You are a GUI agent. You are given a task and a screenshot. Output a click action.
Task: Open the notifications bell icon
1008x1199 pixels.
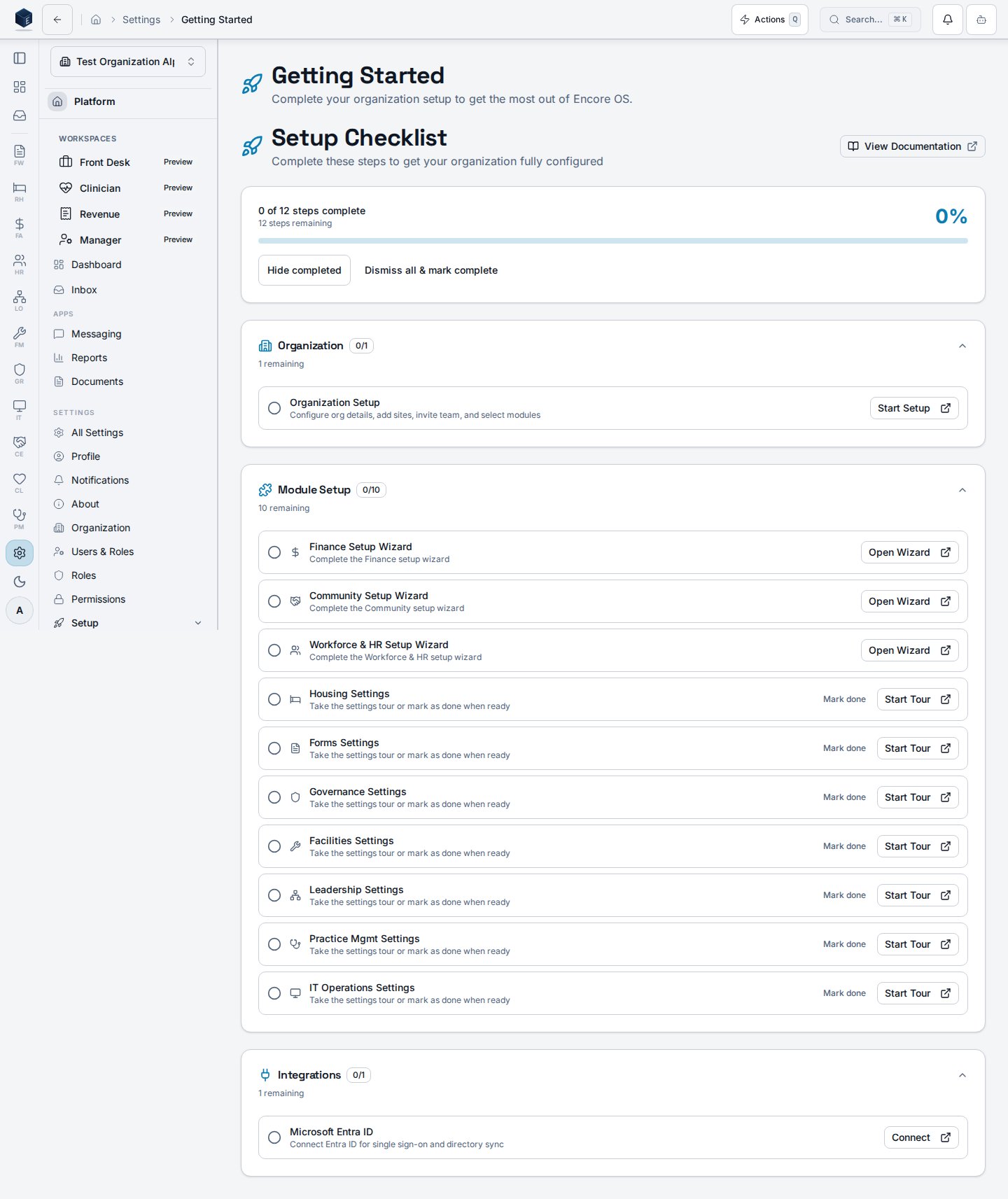(948, 20)
